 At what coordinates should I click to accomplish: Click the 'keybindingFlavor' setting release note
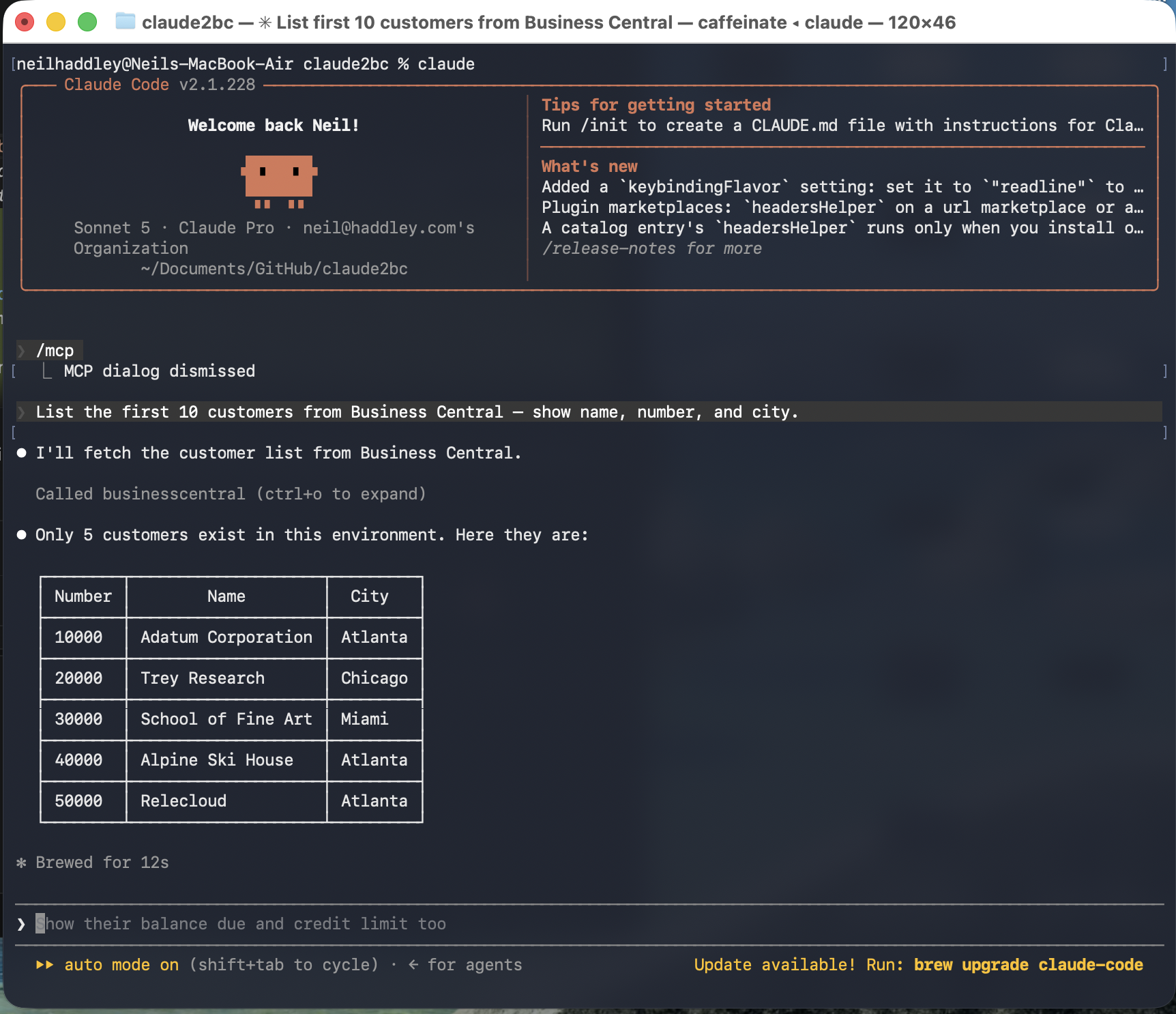point(842,187)
